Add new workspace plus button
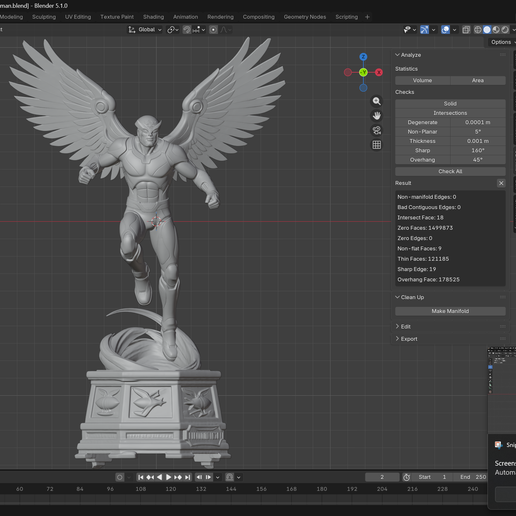516x516 pixels. [x=367, y=17]
